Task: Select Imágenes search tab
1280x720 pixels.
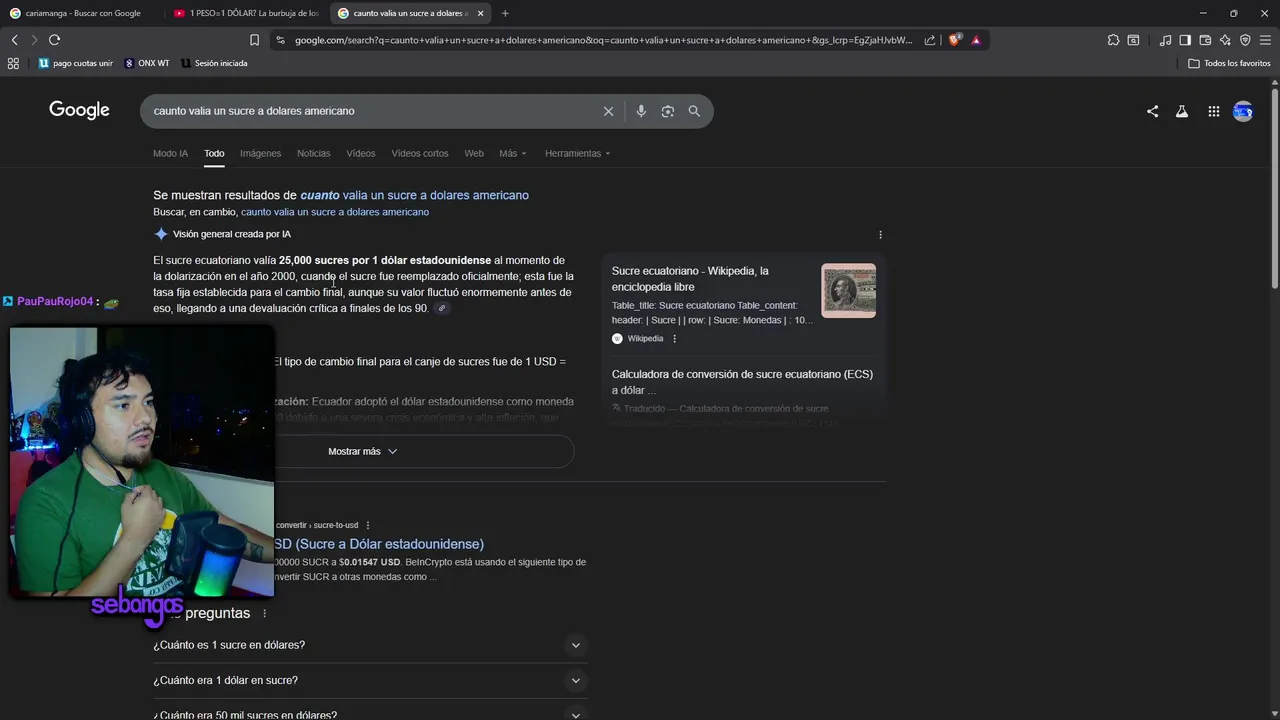Action: pos(260,154)
